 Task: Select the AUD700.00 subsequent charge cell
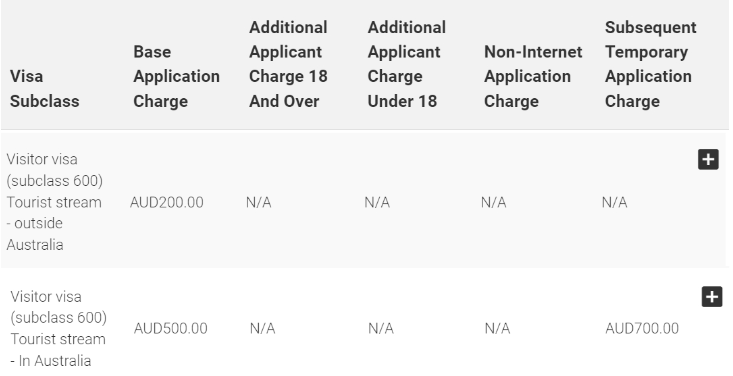coord(642,328)
